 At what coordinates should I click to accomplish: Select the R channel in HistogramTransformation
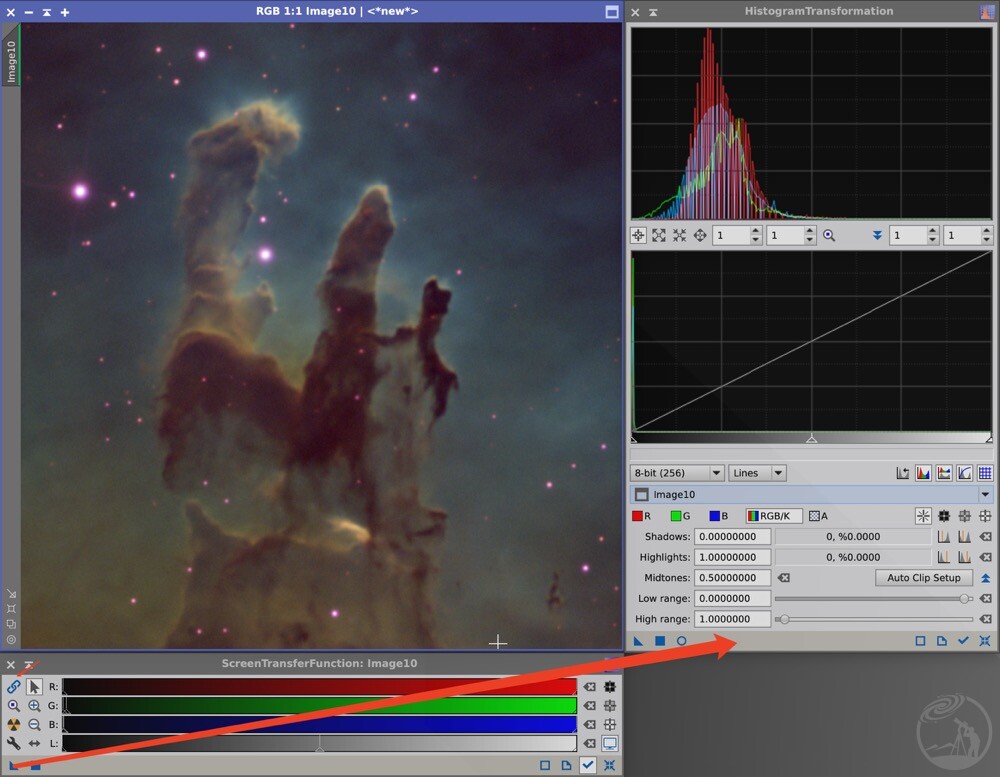point(642,516)
